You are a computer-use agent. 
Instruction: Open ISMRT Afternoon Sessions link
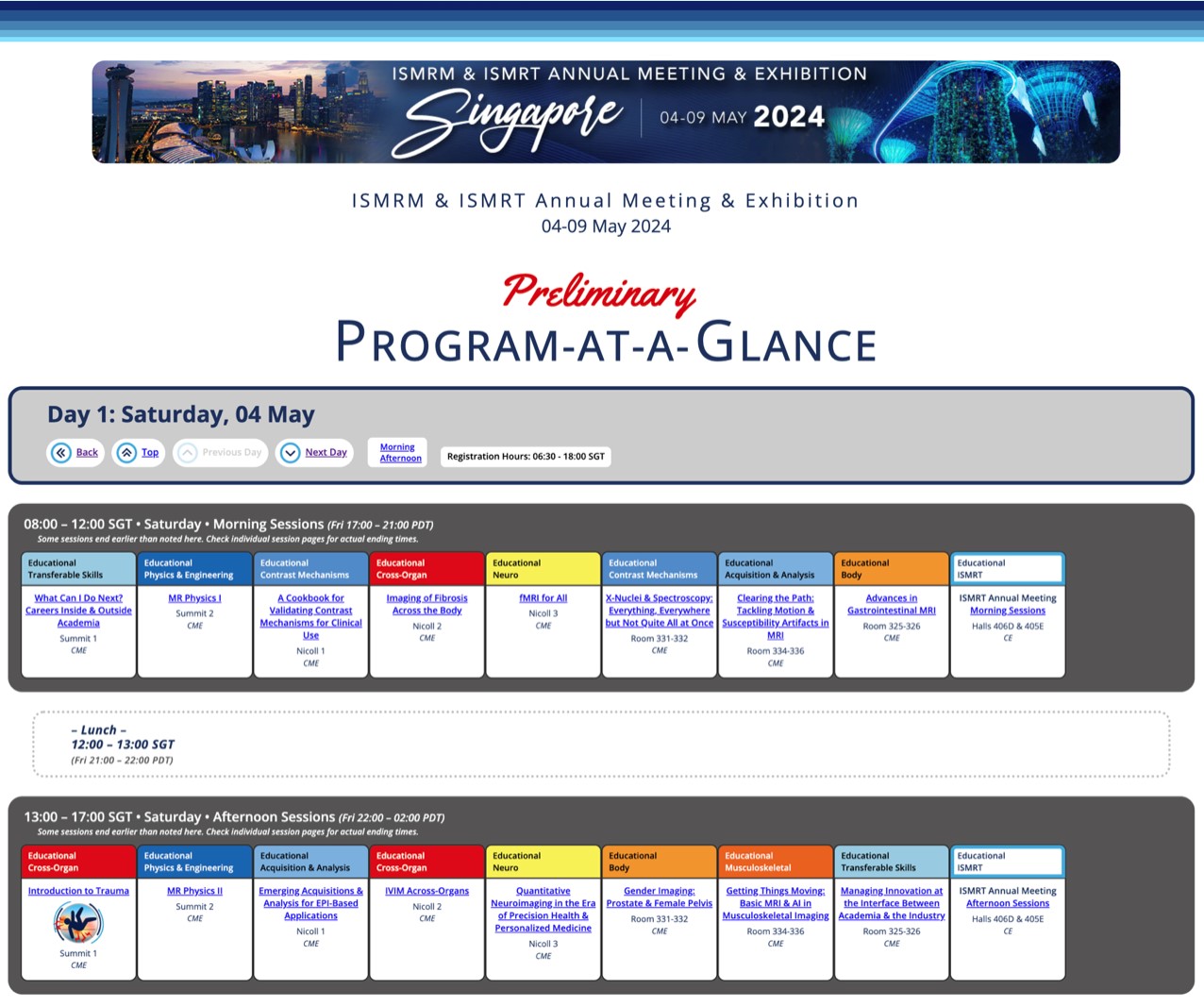coord(1007,903)
